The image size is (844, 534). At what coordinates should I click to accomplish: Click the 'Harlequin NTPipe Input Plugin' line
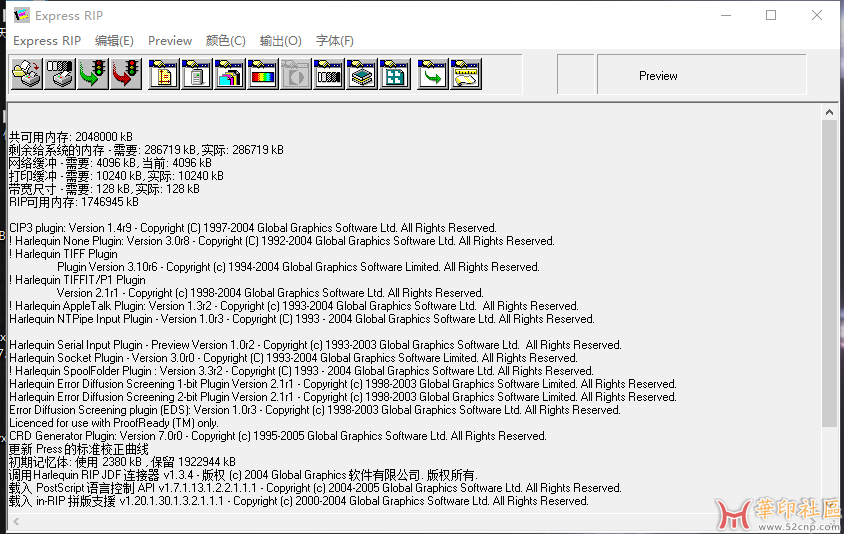[301, 319]
